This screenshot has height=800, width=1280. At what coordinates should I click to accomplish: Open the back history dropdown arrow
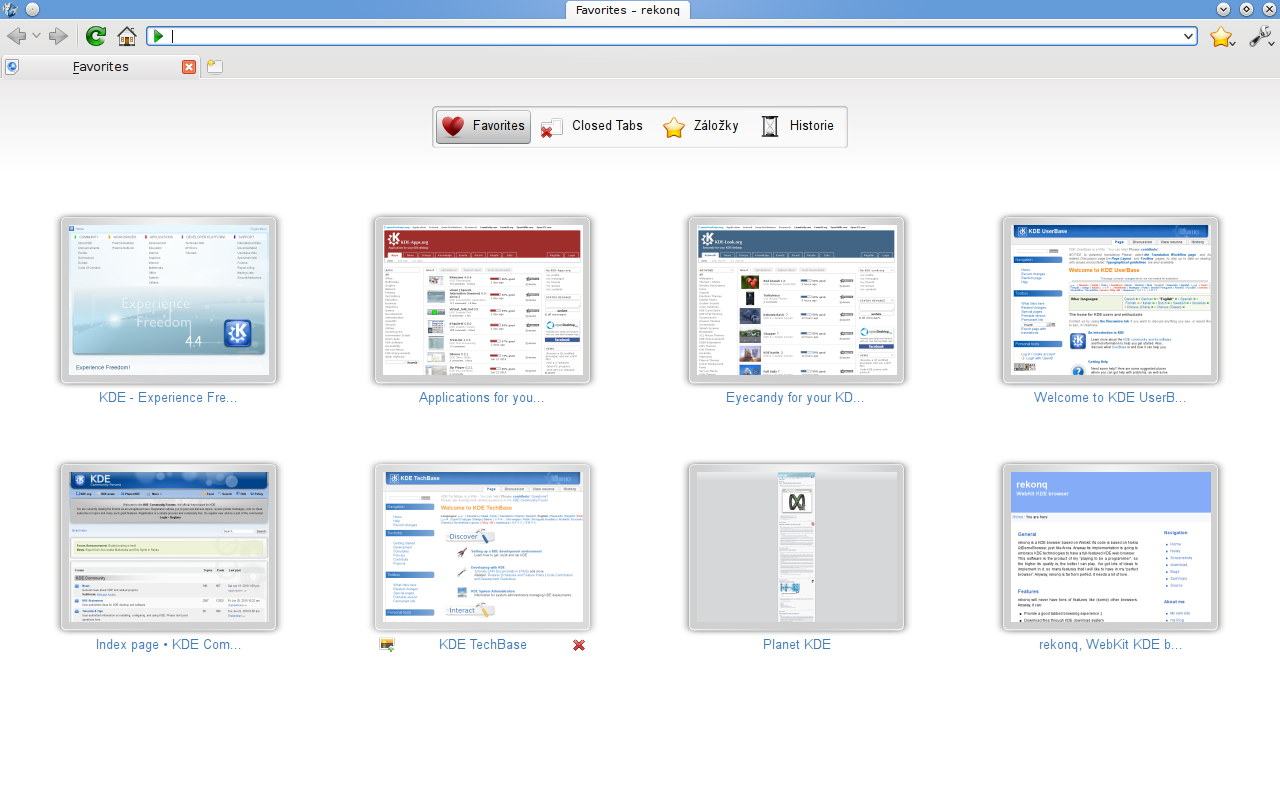pyautogui.click(x=37, y=37)
